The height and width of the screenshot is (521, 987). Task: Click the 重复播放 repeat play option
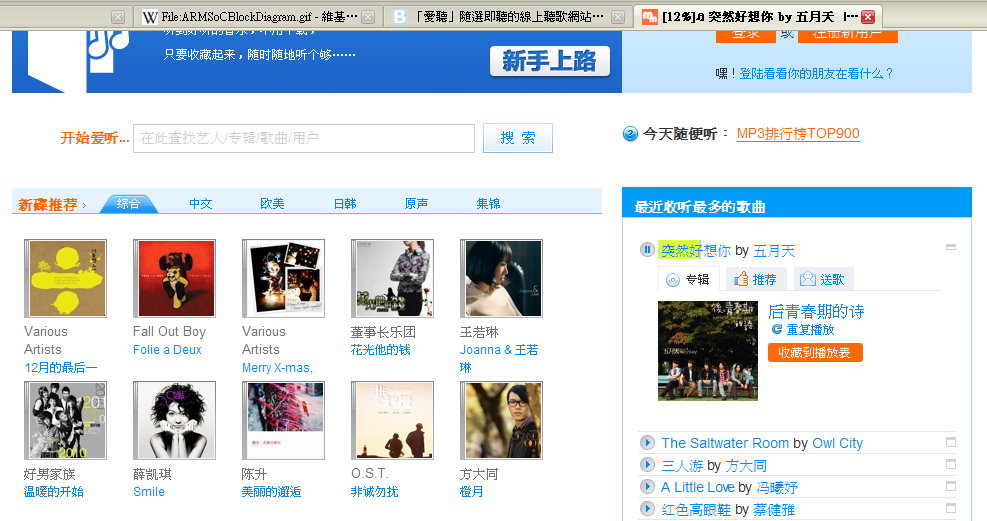point(803,330)
